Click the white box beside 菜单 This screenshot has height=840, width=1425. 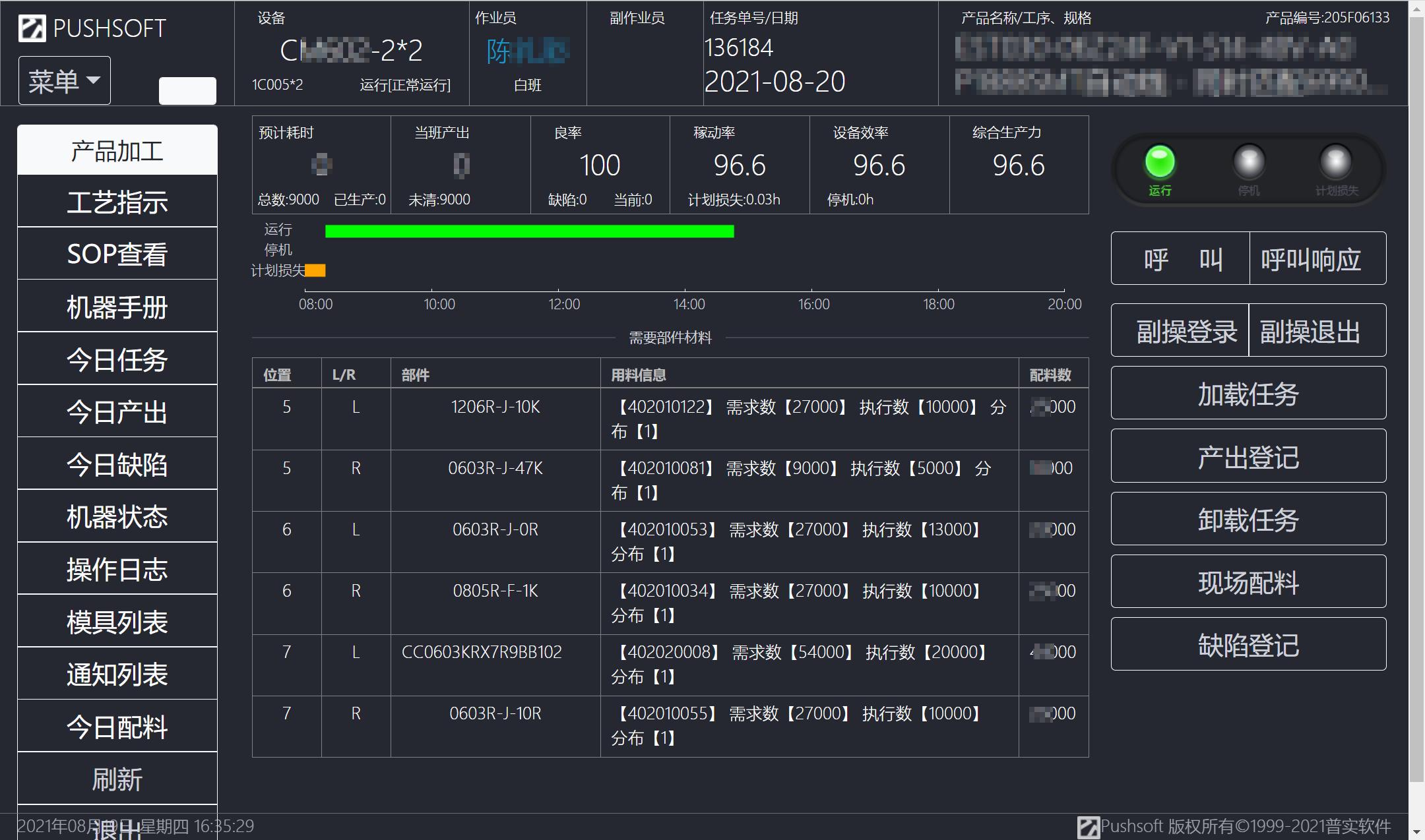click(187, 90)
